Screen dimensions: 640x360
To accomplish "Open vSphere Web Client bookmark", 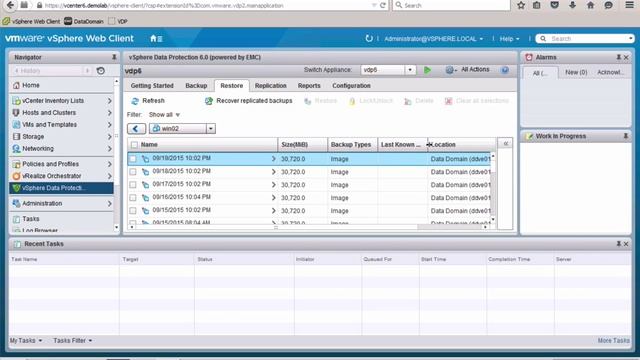I will pyautogui.click(x=31, y=21).
